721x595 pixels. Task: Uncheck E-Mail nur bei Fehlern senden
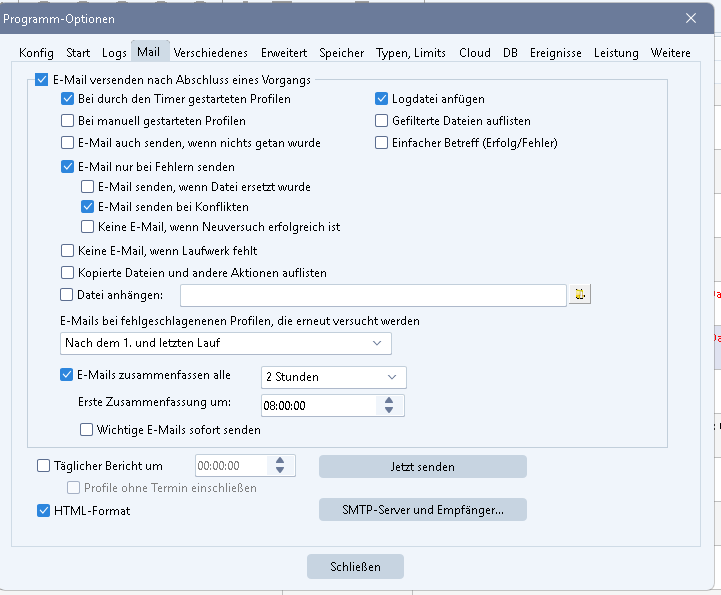pyautogui.click(x=67, y=166)
